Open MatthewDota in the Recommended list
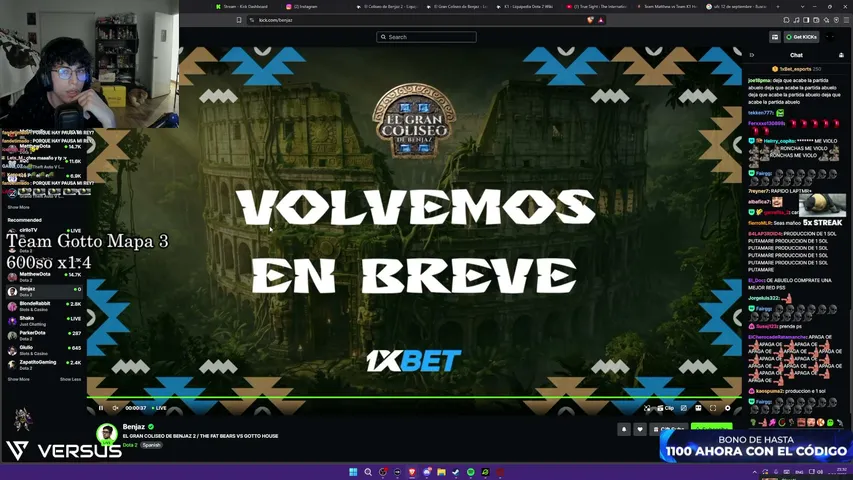853x480 pixels. (x=44, y=277)
